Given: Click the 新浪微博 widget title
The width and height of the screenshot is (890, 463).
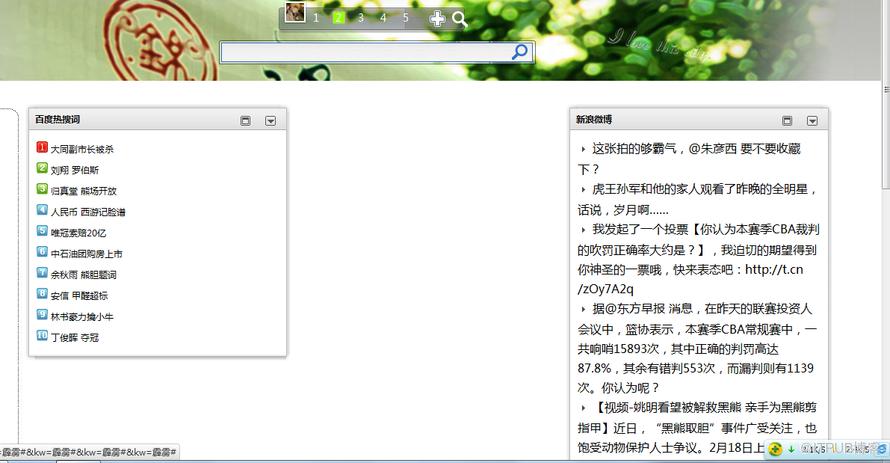Looking at the screenshot, I should click(594, 120).
